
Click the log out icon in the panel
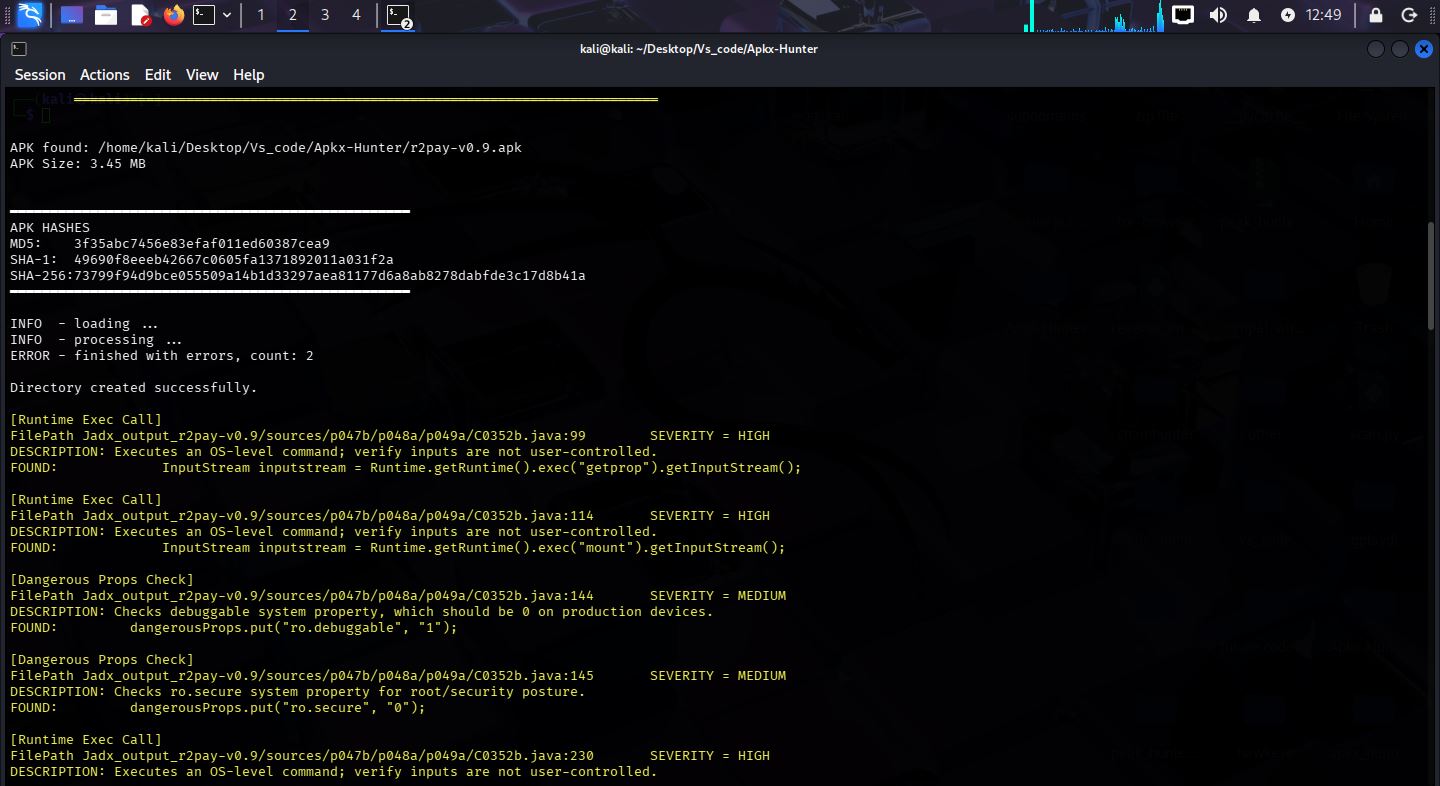1410,15
